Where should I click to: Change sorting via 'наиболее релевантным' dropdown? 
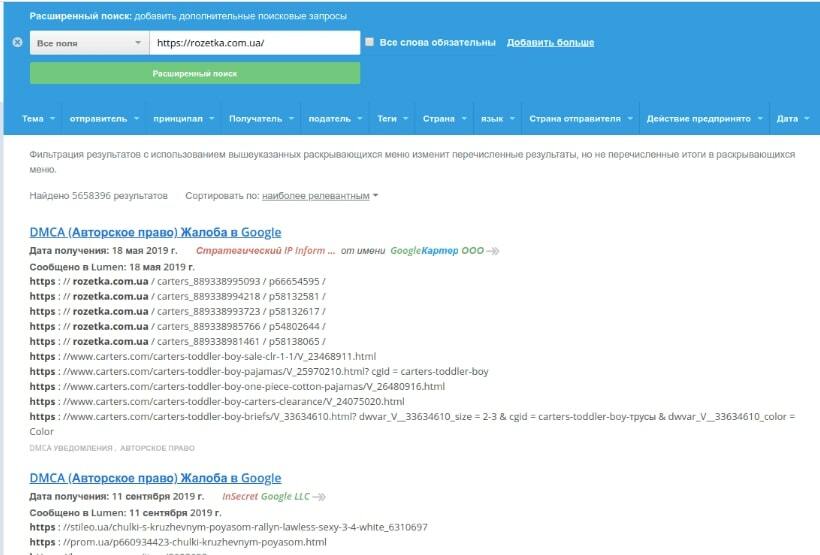(x=320, y=196)
